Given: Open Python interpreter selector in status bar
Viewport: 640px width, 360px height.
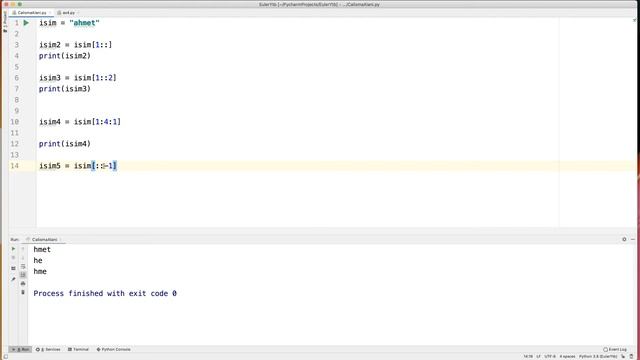Looking at the screenshot, I should [598, 356].
